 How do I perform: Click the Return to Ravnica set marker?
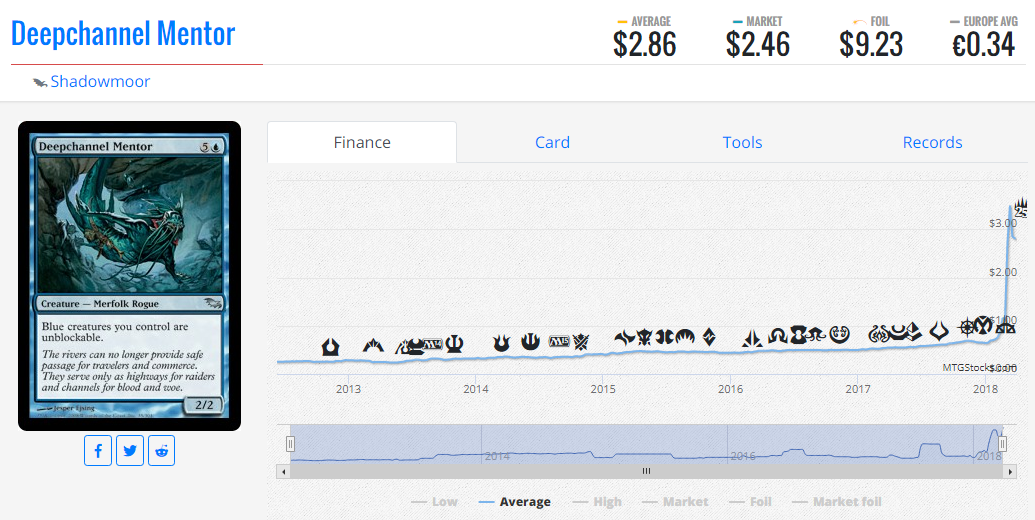tap(331, 346)
